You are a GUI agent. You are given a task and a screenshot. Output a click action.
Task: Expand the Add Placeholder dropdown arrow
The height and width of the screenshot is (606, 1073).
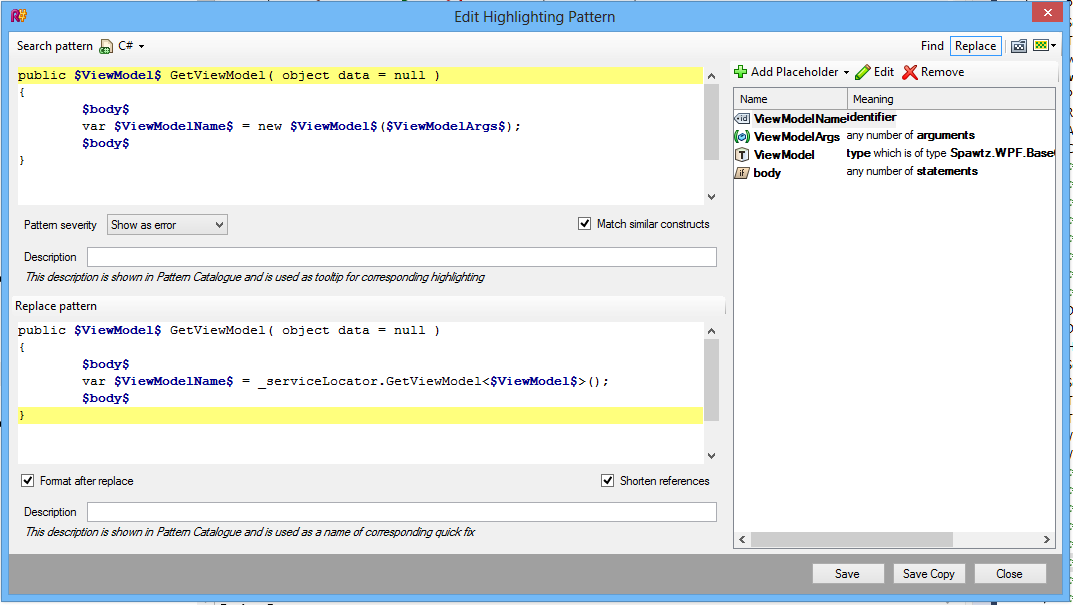846,73
